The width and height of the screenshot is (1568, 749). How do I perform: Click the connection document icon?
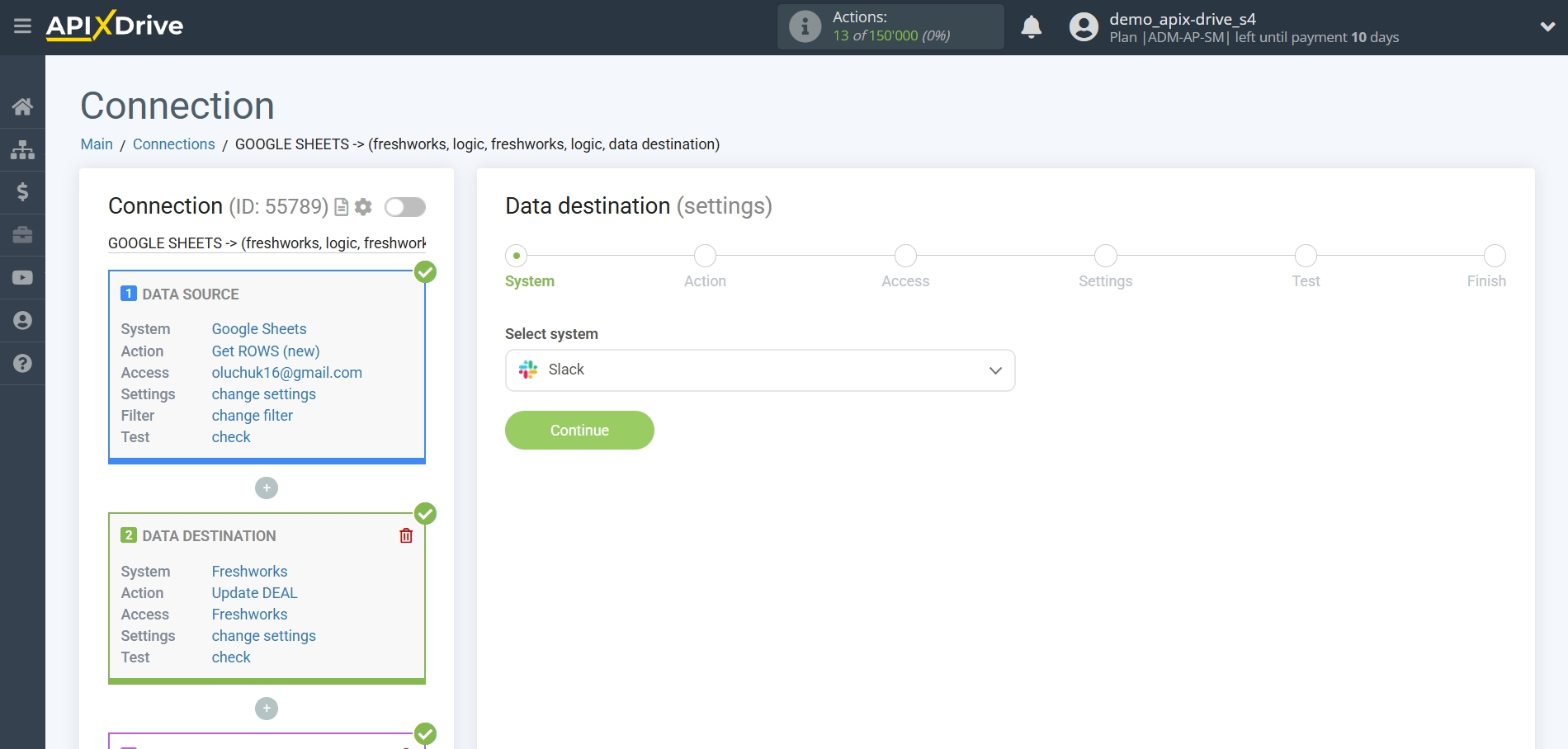click(341, 207)
